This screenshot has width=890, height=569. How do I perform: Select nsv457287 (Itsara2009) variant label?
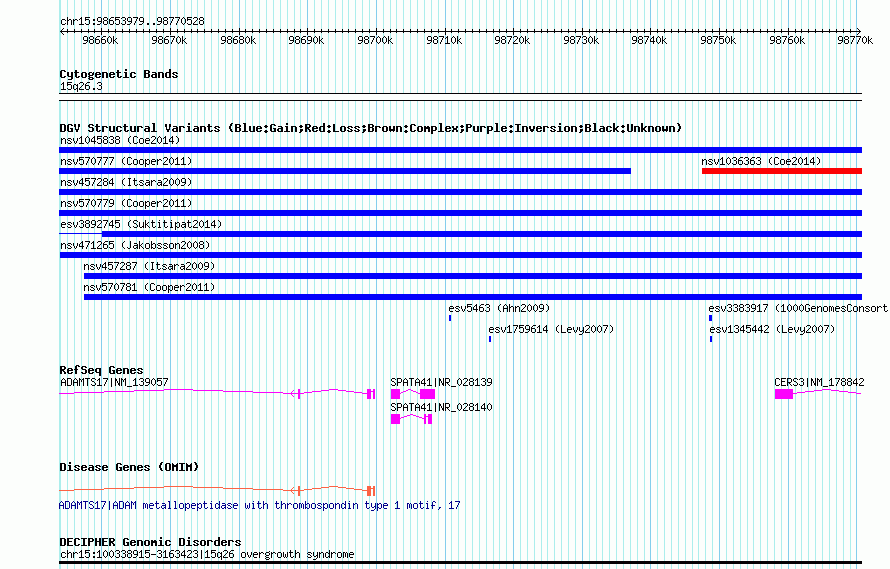coord(149,266)
